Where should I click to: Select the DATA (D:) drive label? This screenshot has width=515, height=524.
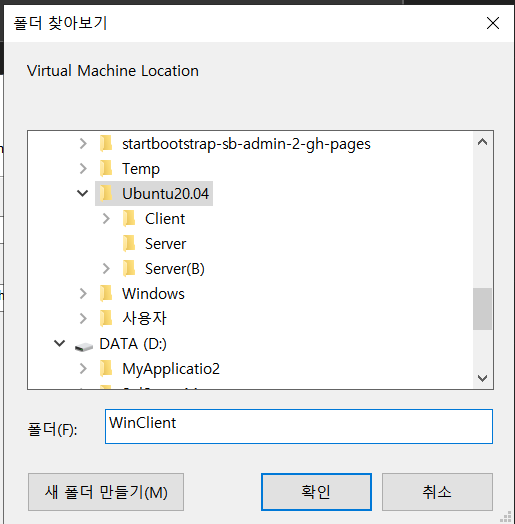coord(133,344)
